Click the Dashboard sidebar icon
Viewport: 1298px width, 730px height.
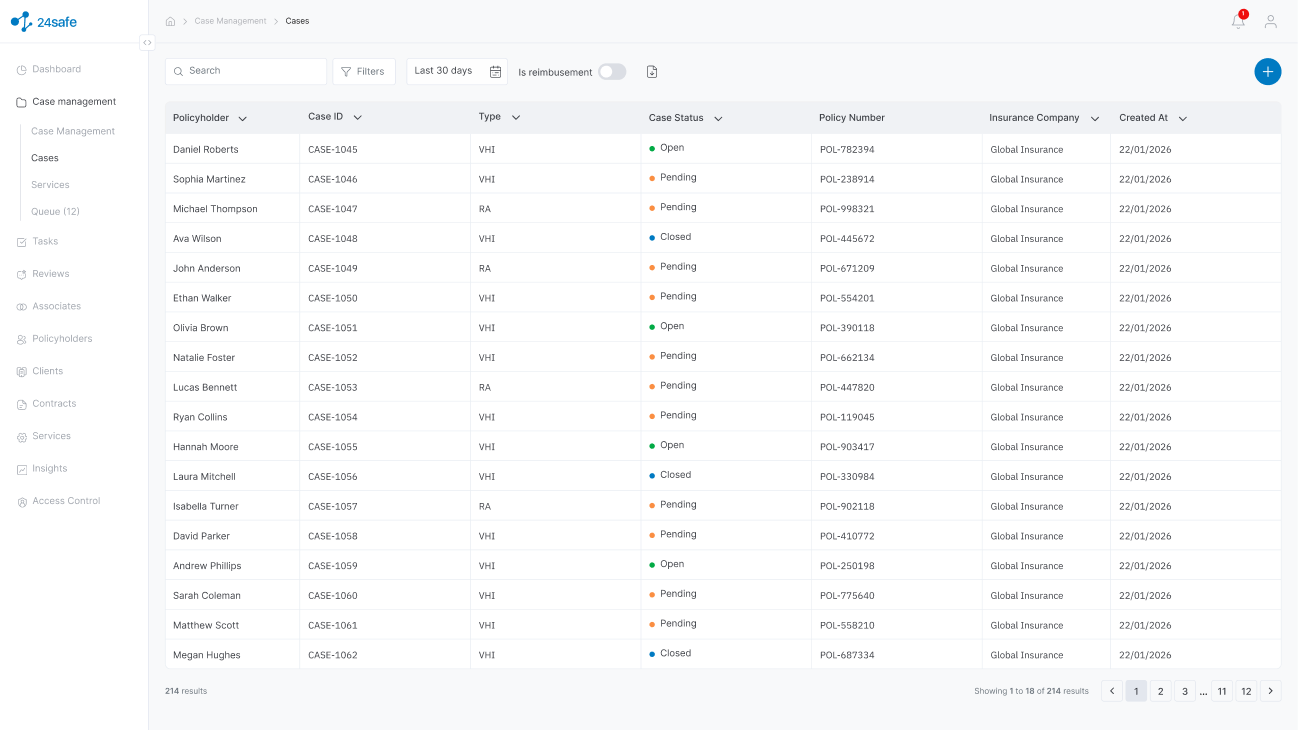coord(22,70)
